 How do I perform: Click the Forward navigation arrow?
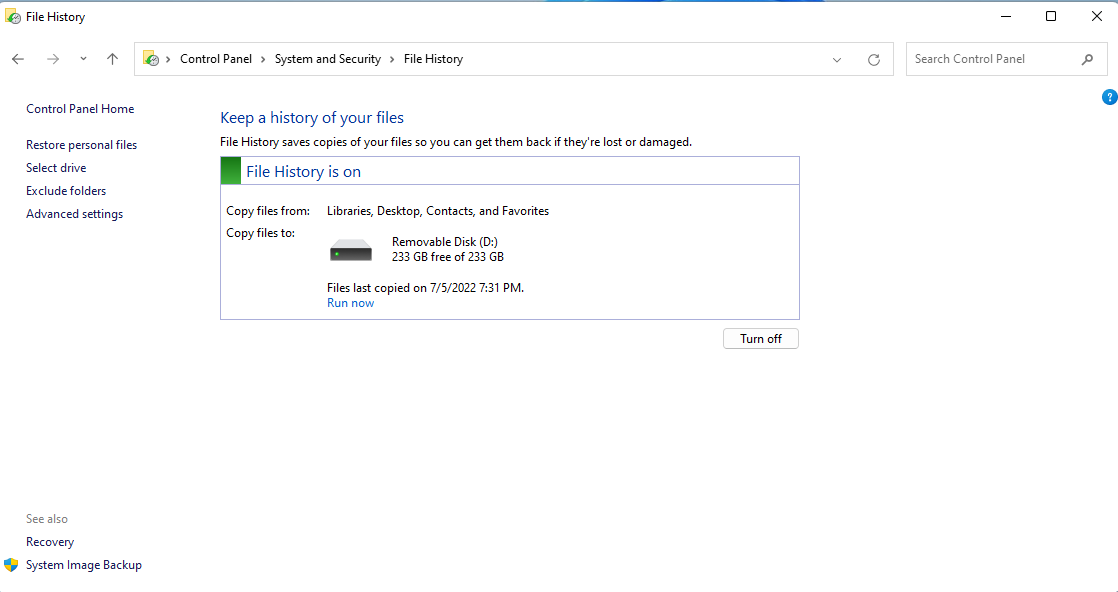[x=53, y=59]
